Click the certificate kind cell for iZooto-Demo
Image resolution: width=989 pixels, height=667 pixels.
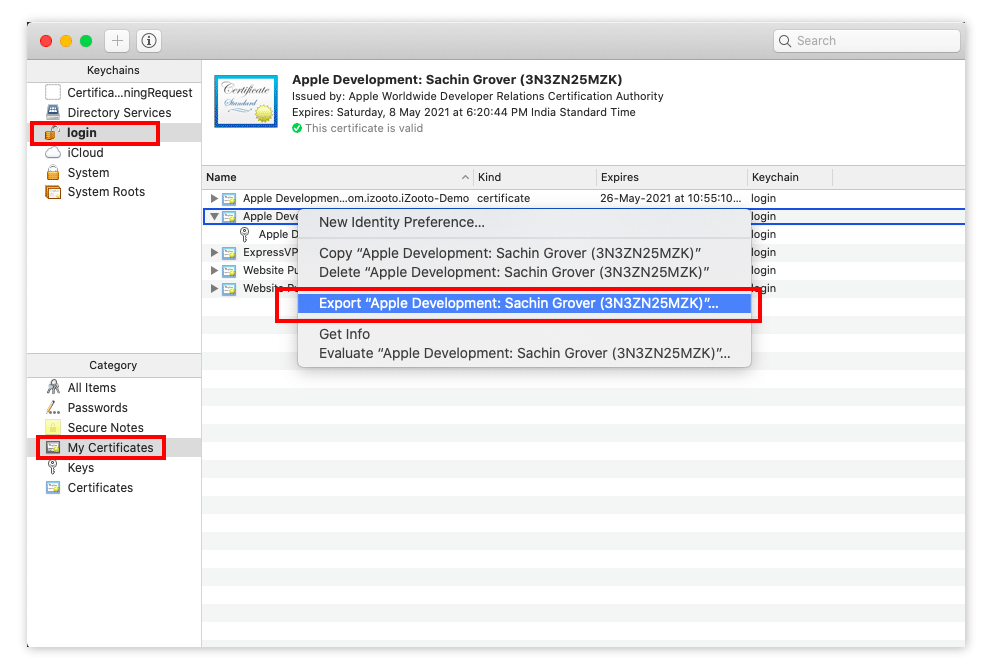(503, 198)
